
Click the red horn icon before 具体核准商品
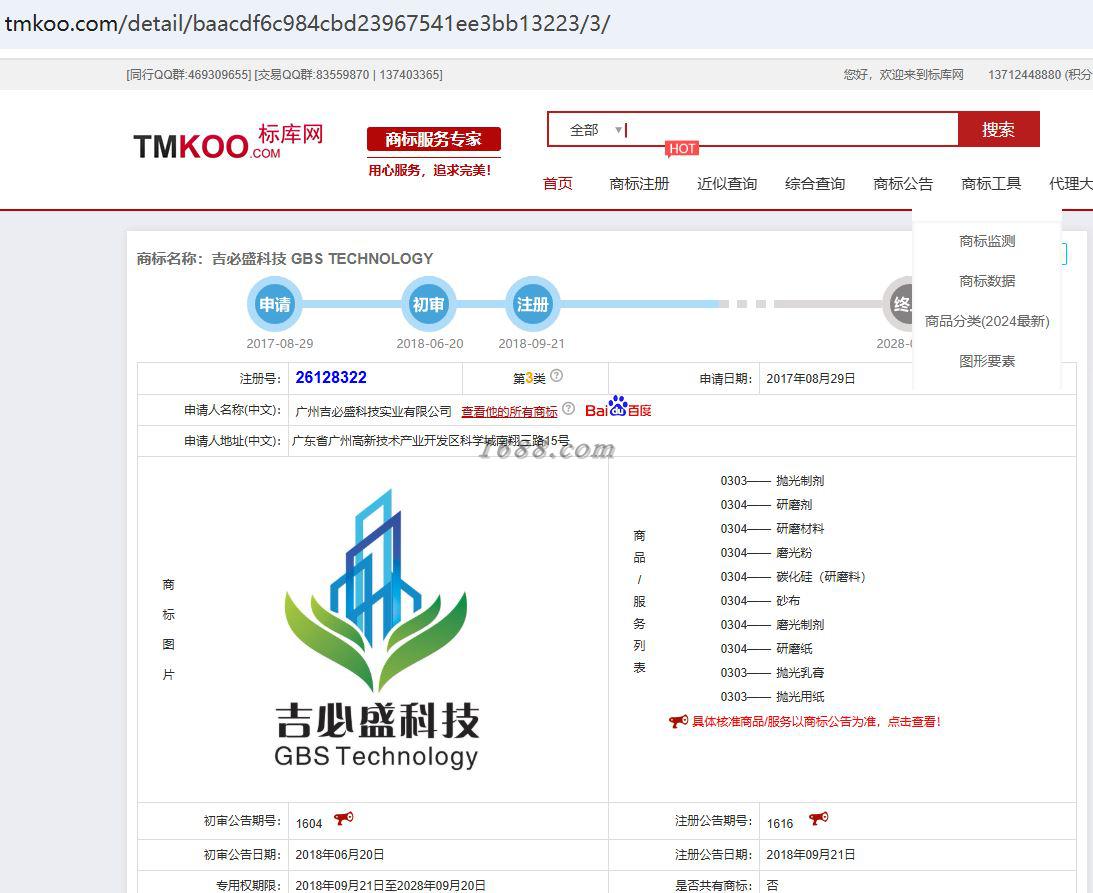pos(678,722)
